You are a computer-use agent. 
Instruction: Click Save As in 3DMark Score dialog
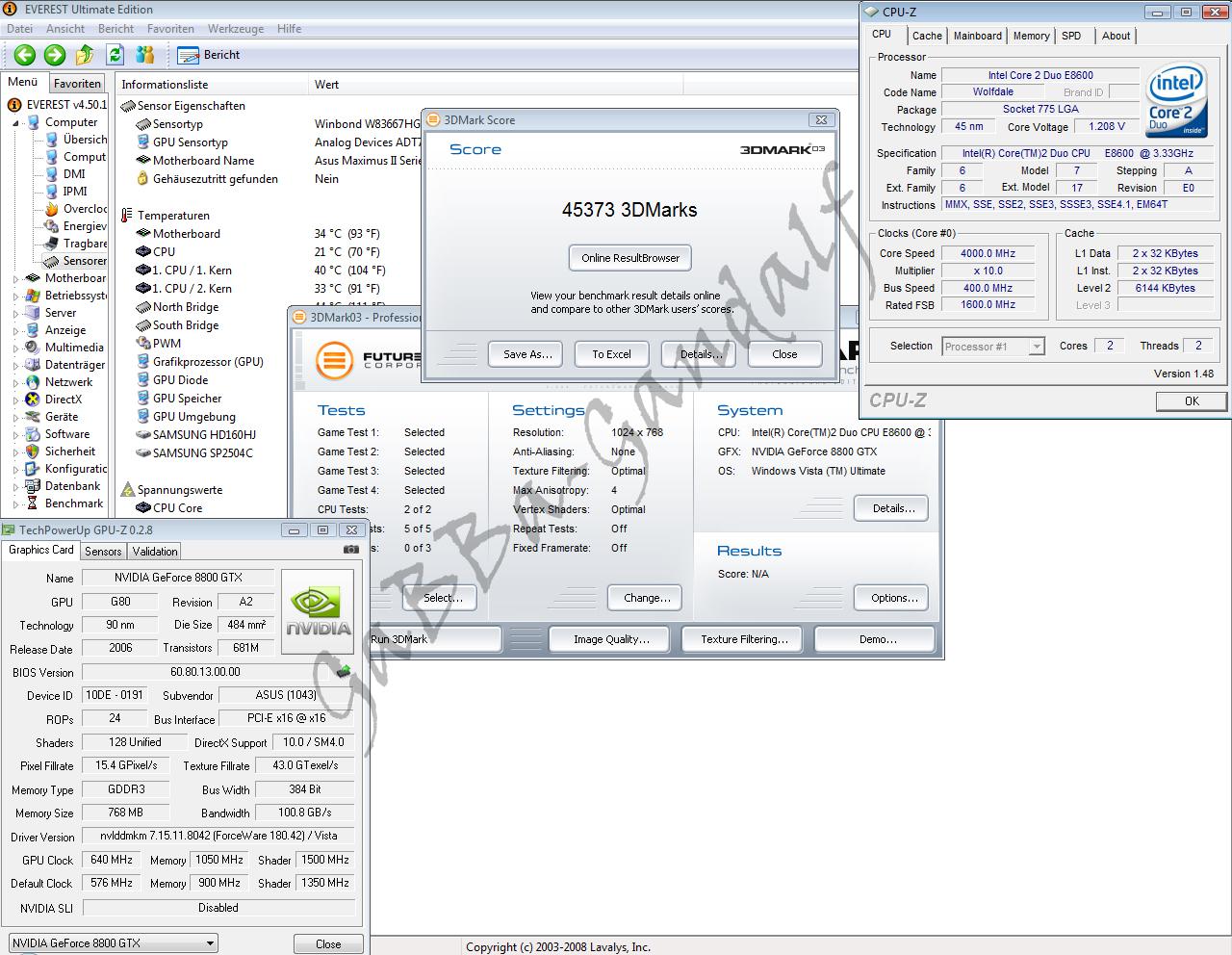coord(527,354)
